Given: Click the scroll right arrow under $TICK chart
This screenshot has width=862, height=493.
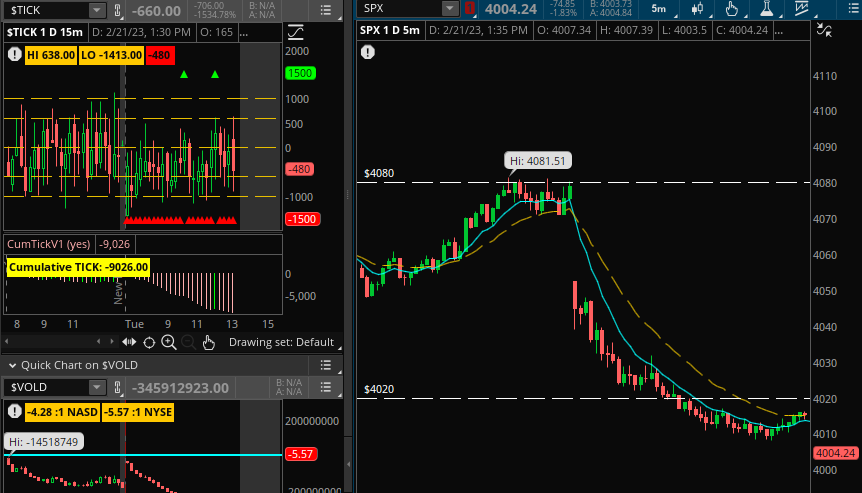Looking at the screenshot, I should pyautogui.click(x=112, y=342).
